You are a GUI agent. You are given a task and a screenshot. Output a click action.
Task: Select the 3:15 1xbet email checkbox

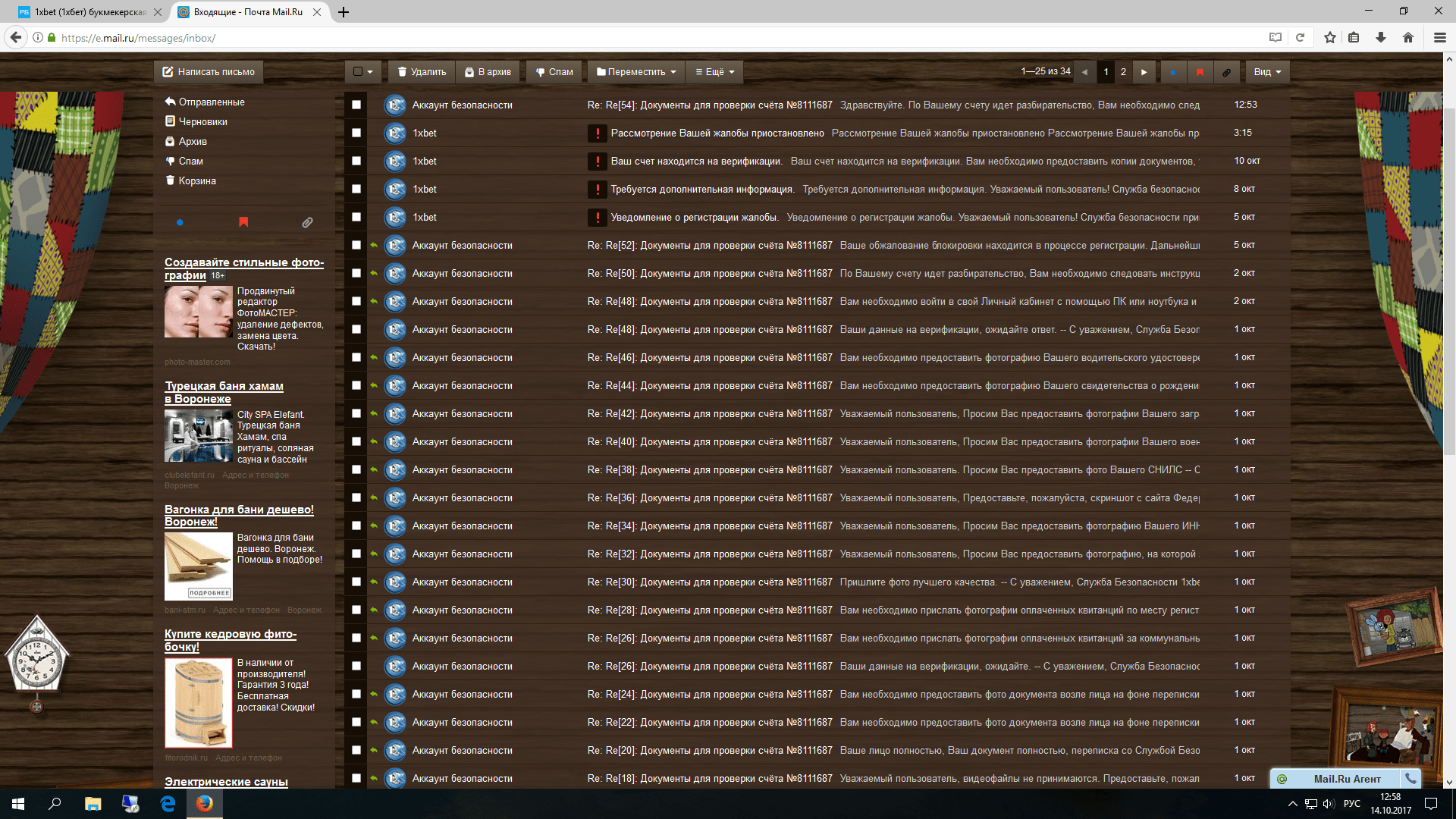356,133
